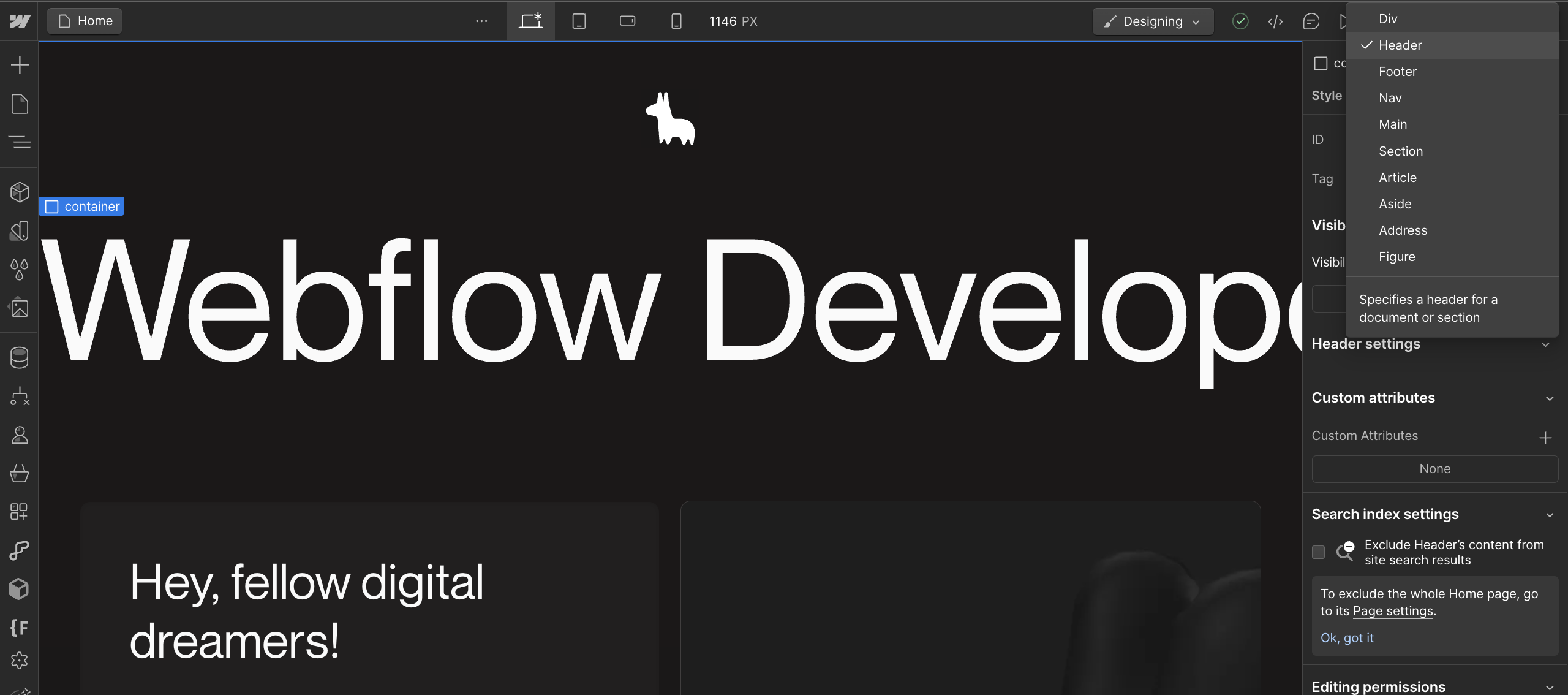
Task: Open the CMS collections panel
Action: coord(20,358)
